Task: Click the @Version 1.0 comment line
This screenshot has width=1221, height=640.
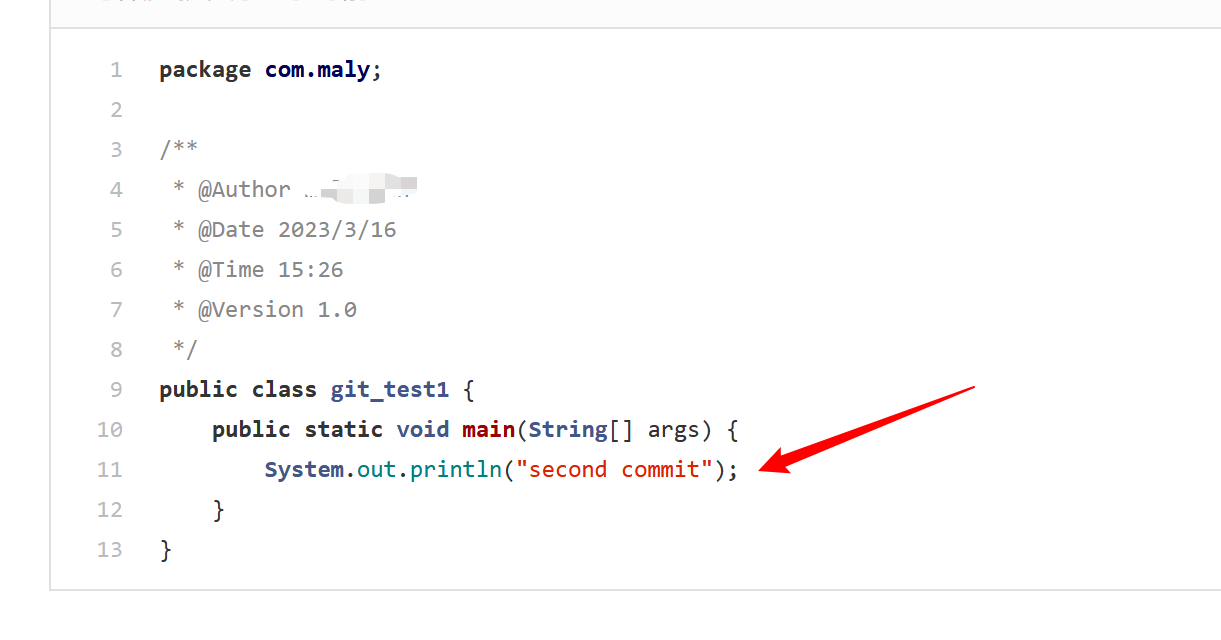Action: [277, 310]
